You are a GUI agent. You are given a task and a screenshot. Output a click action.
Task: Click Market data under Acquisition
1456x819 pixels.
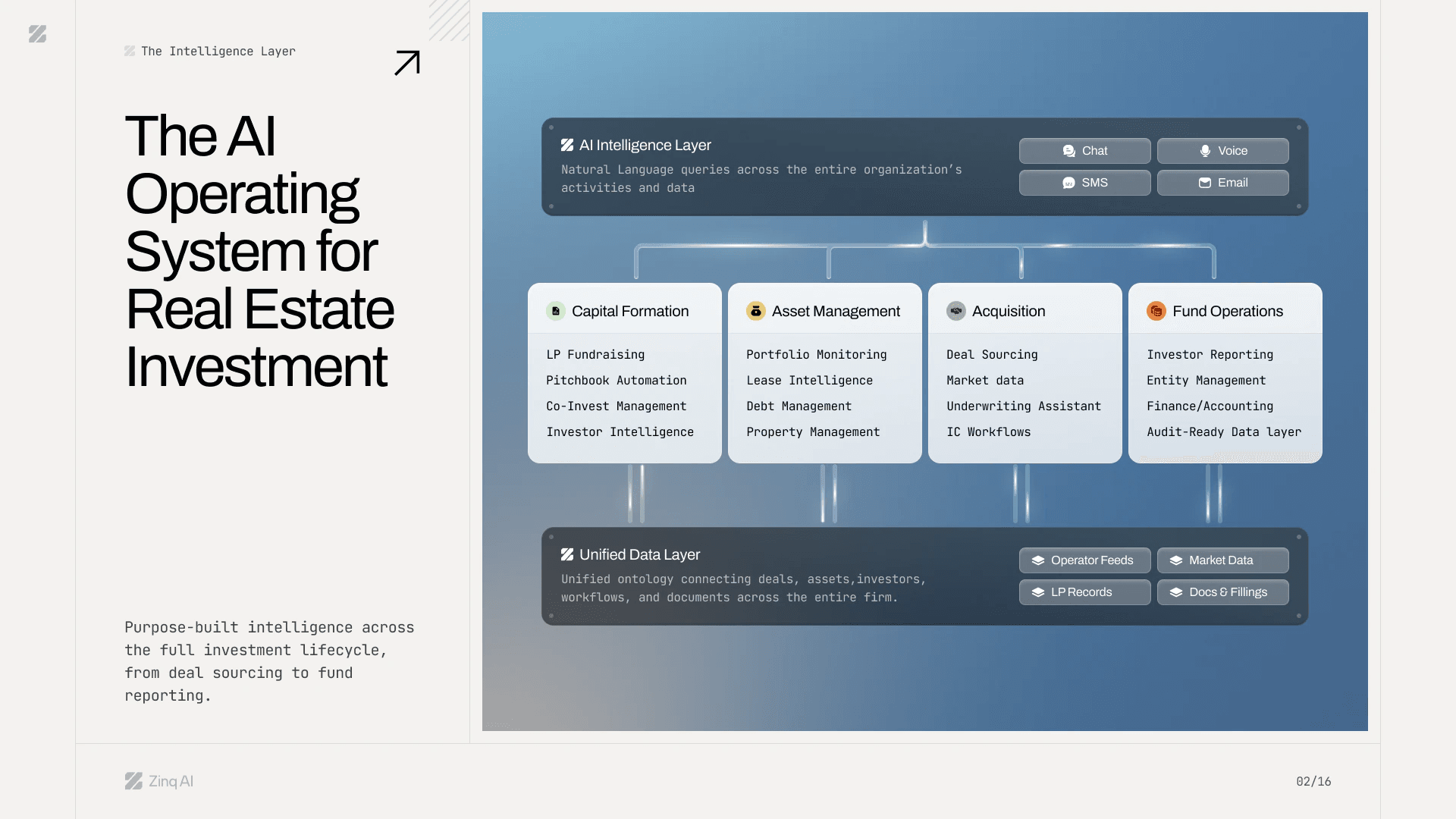[985, 381]
